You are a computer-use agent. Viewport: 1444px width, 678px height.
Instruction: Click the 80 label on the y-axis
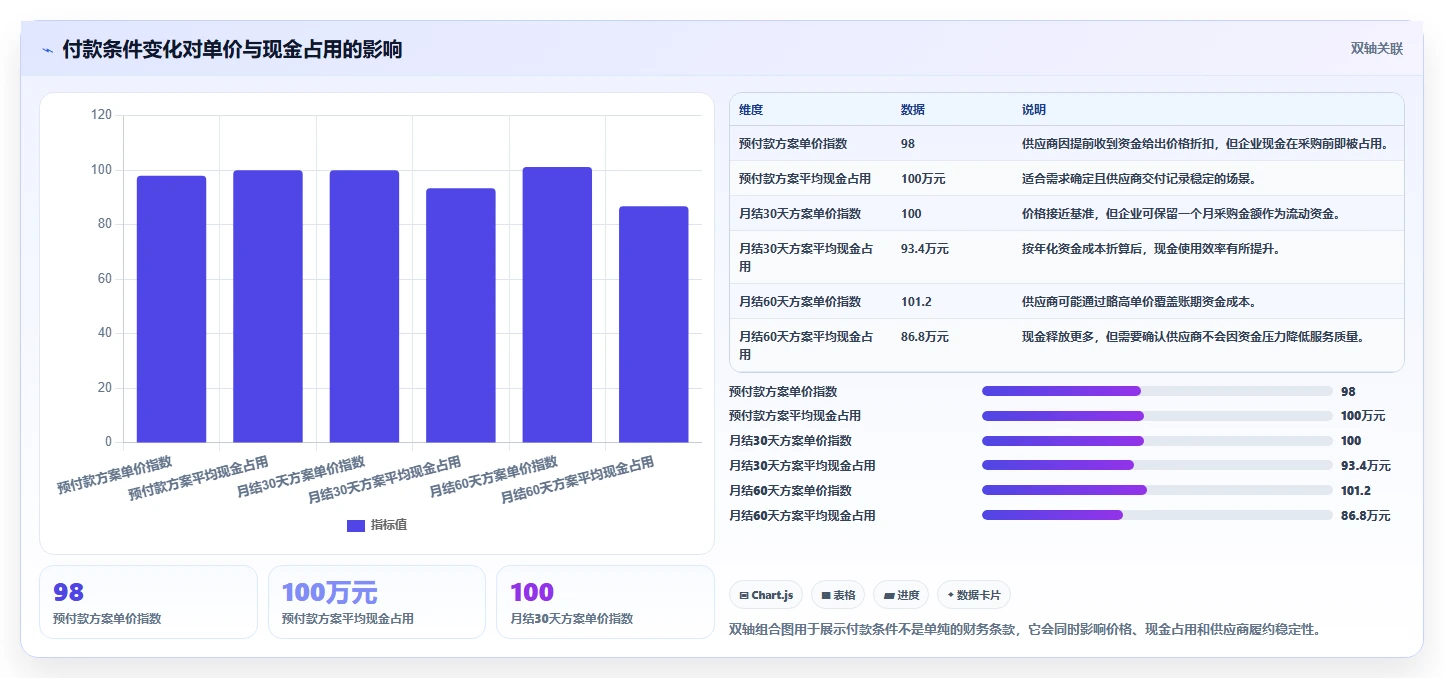pyautogui.click(x=105, y=224)
